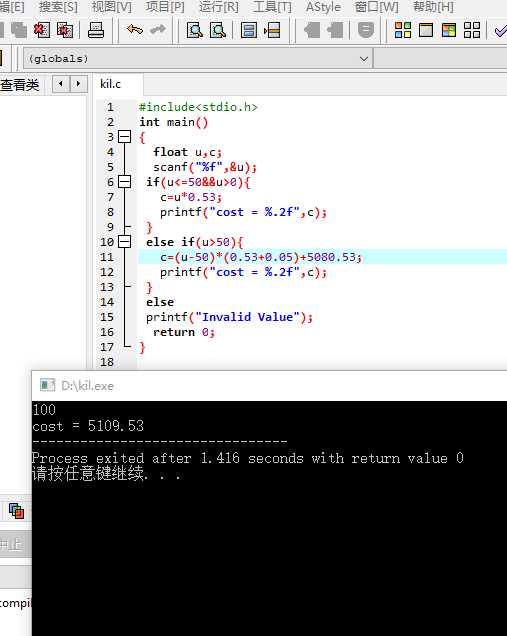Collapse the fold marker at line 6
This screenshot has height=636, width=507.
[x=124, y=182]
